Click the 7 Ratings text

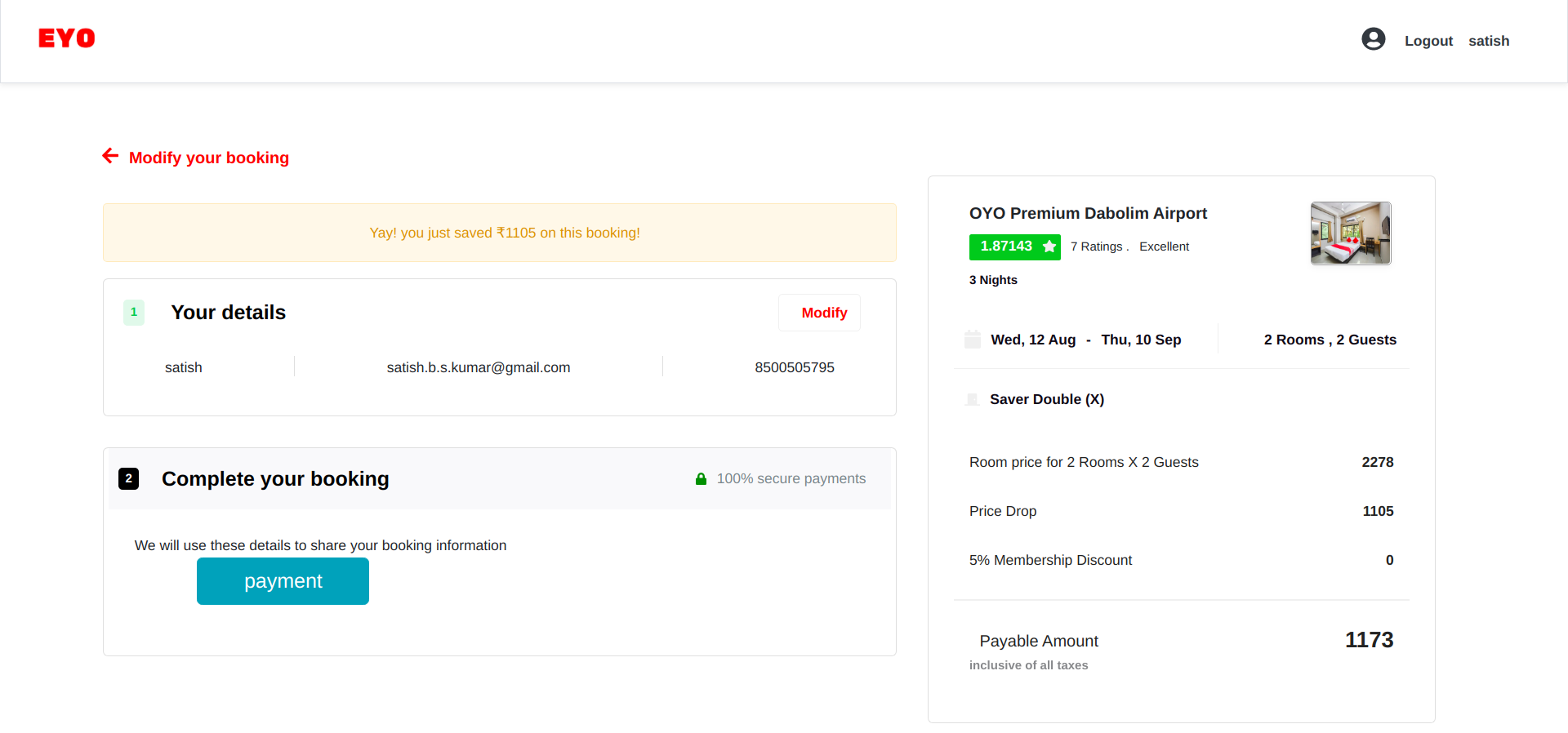[1097, 247]
